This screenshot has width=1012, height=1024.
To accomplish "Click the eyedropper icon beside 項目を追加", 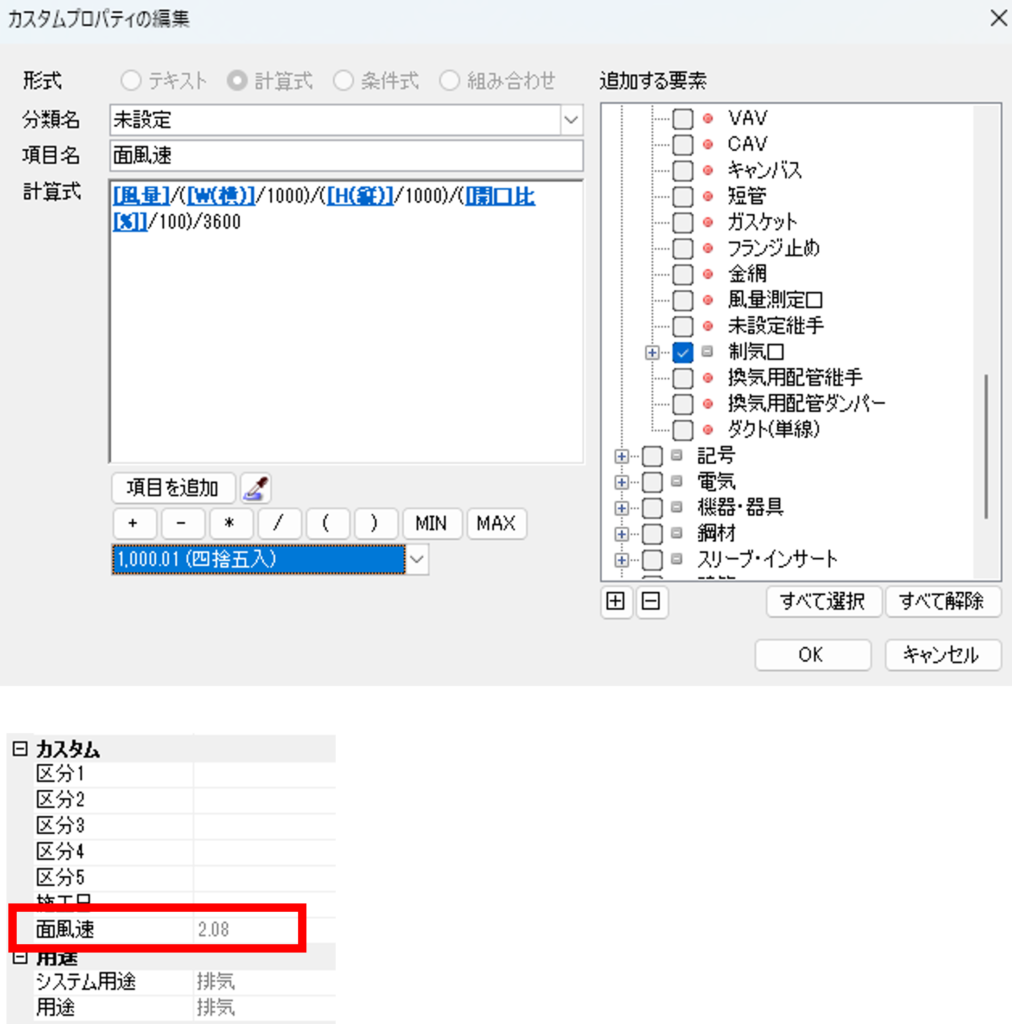I will click(x=256, y=488).
